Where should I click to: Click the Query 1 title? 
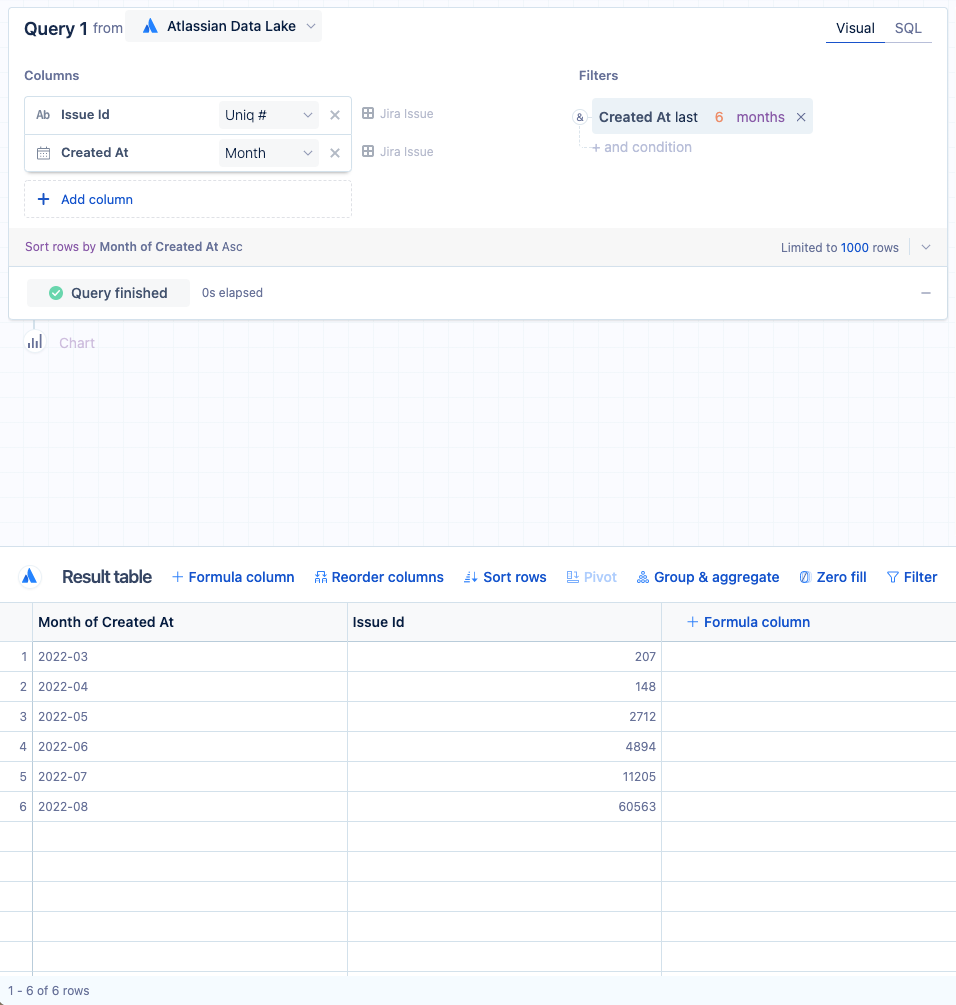[x=56, y=29]
